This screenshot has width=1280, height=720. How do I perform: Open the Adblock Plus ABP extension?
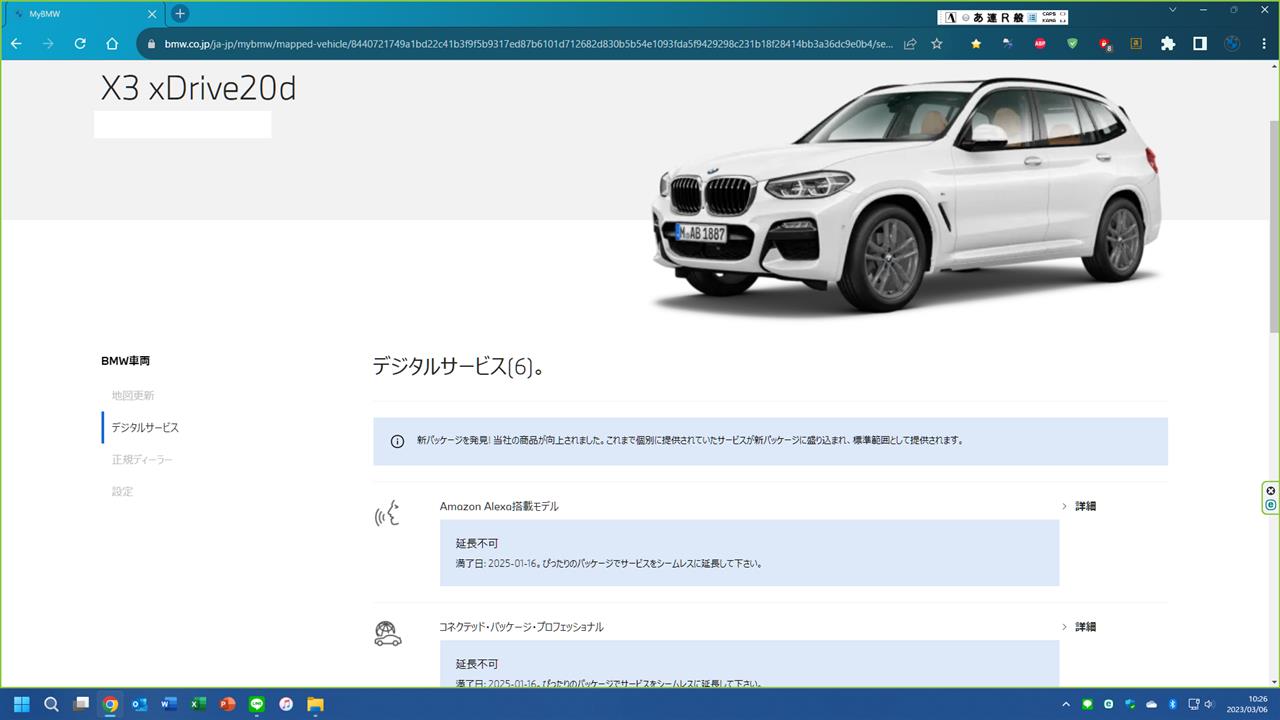(1040, 44)
